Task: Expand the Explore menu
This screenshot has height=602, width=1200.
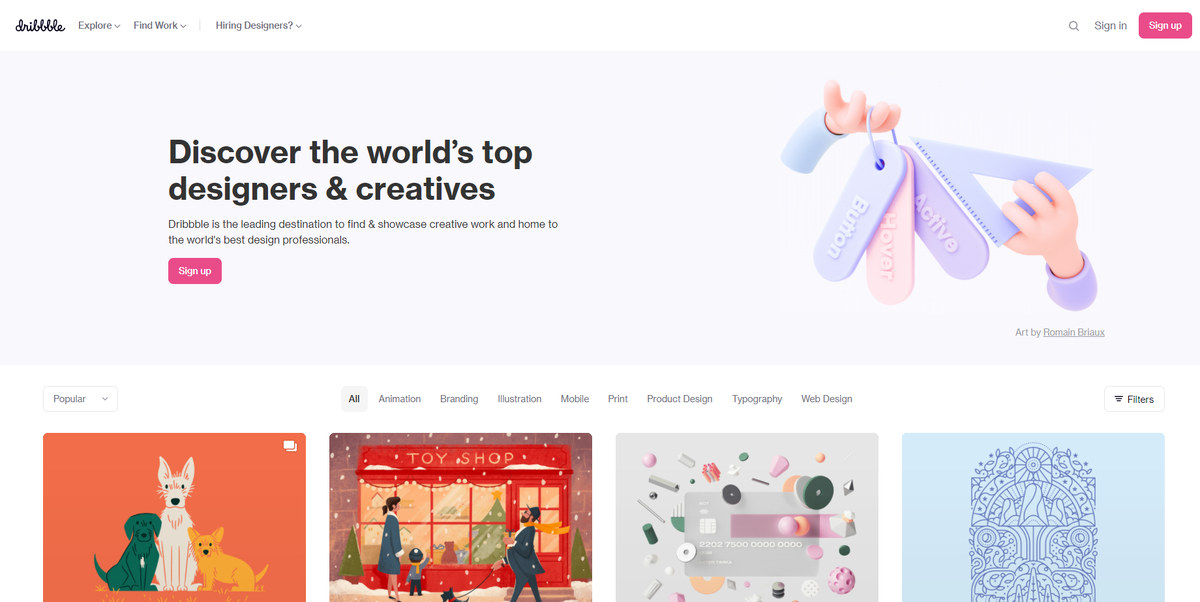Action: point(99,26)
